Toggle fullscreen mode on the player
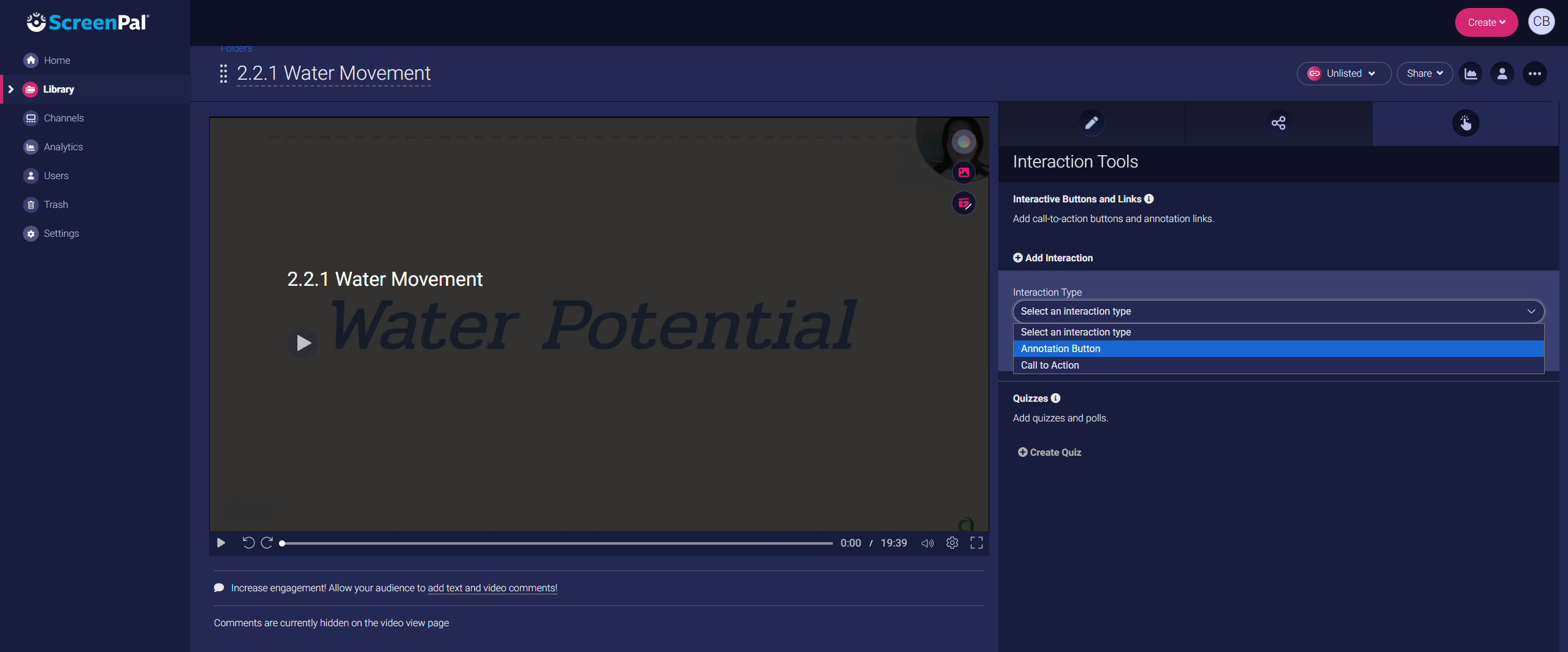The height and width of the screenshot is (652, 1568). (977, 543)
